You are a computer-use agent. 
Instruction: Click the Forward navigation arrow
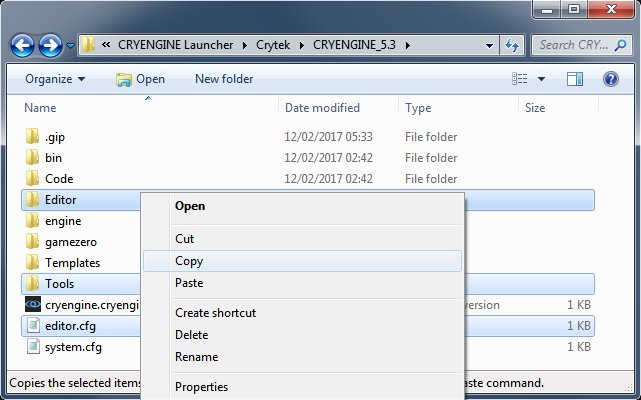pos(50,45)
